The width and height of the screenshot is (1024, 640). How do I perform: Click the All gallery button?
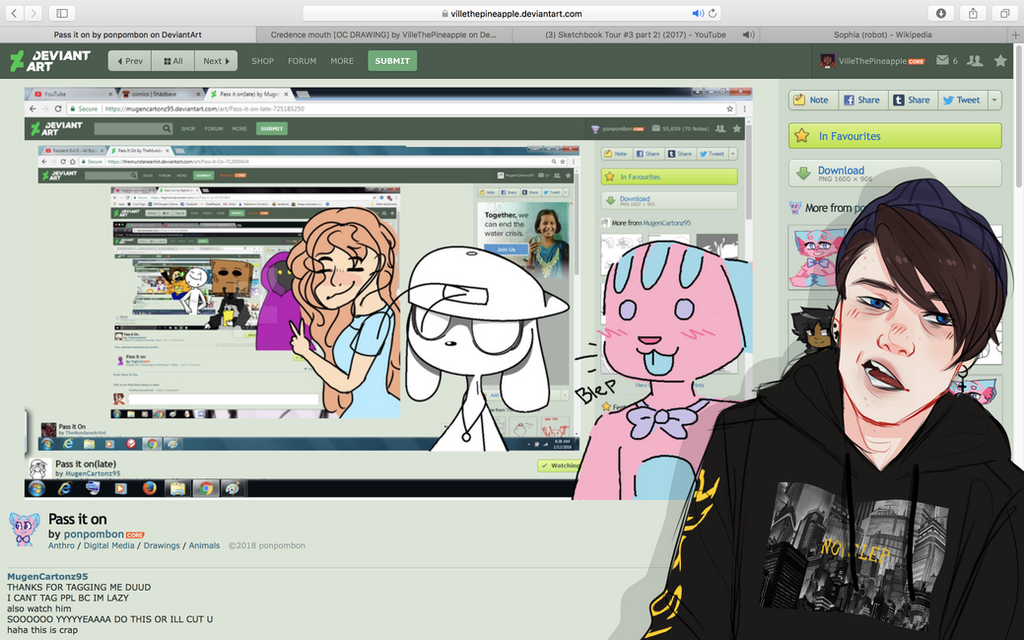173,61
